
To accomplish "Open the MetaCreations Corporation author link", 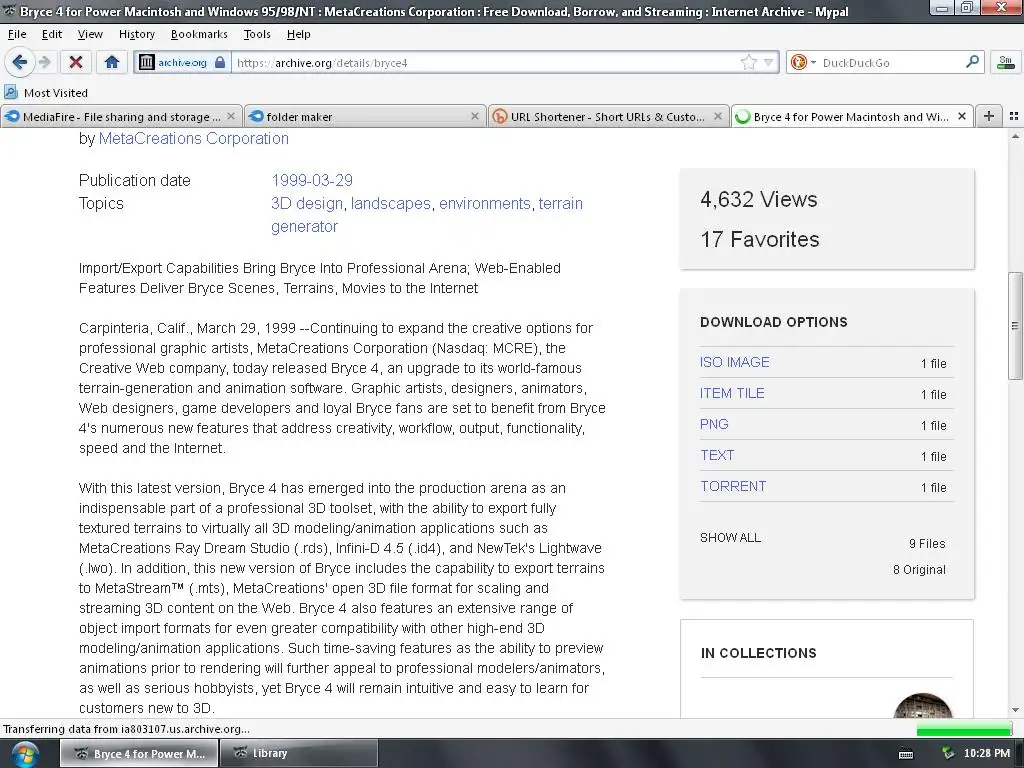I will (193, 138).
